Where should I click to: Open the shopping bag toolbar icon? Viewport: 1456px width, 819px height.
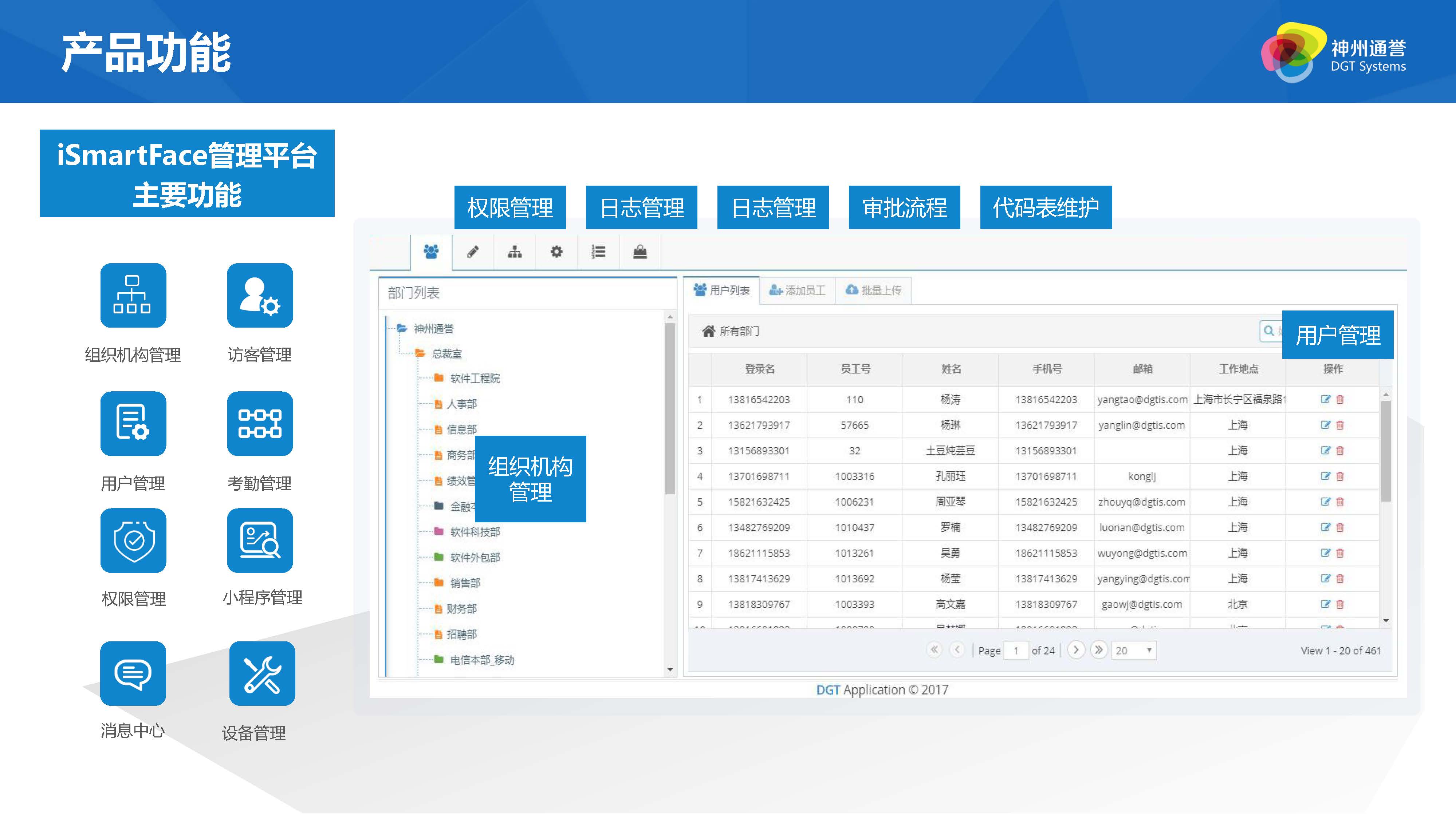click(640, 252)
